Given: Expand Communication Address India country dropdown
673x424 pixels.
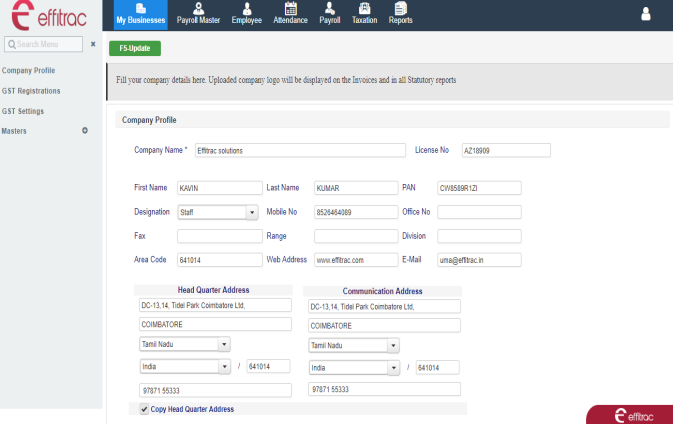Looking at the screenshot, I should tap(393, 367).
